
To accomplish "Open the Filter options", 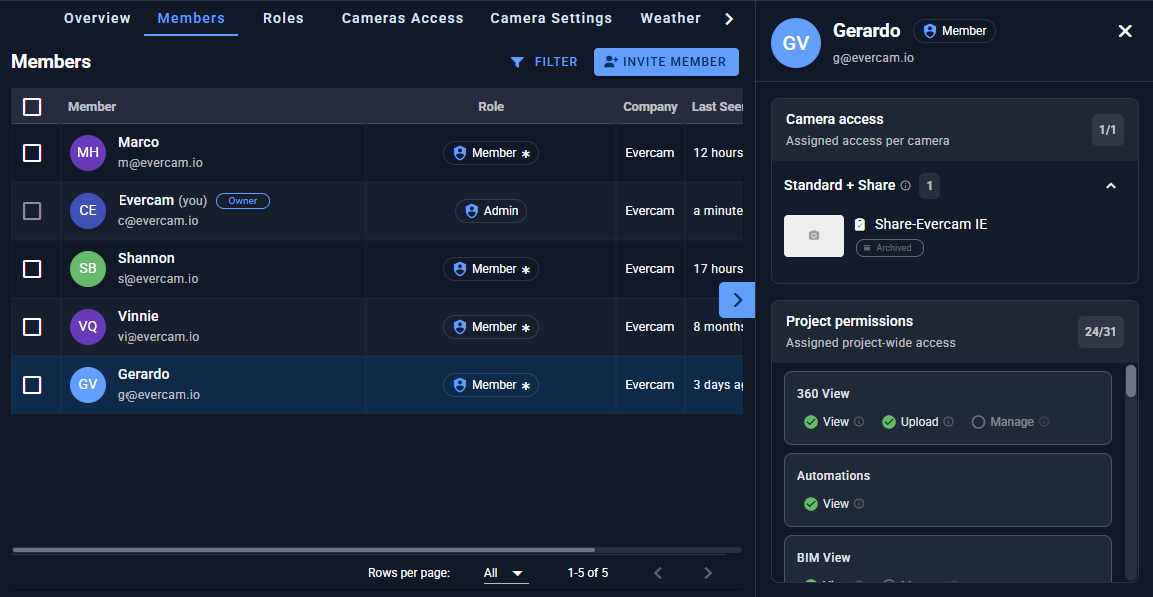I will tap(544, 62).
